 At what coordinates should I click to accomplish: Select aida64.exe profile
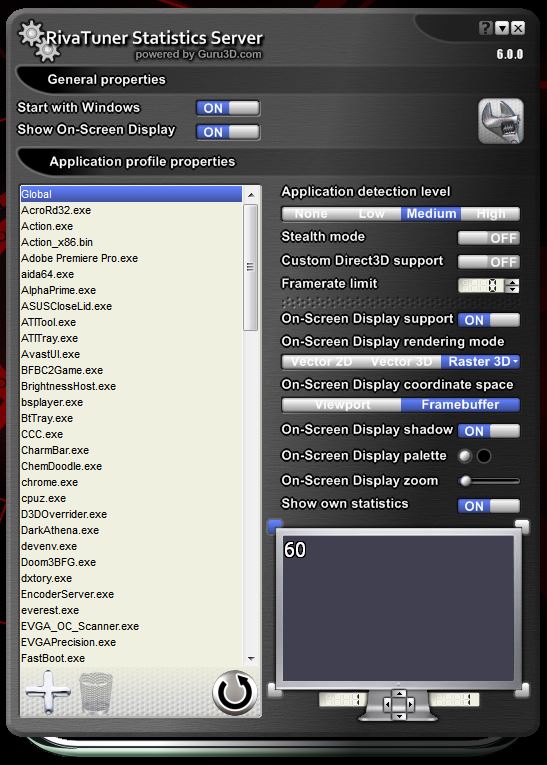pyautogui.click(x=131, y=274)
